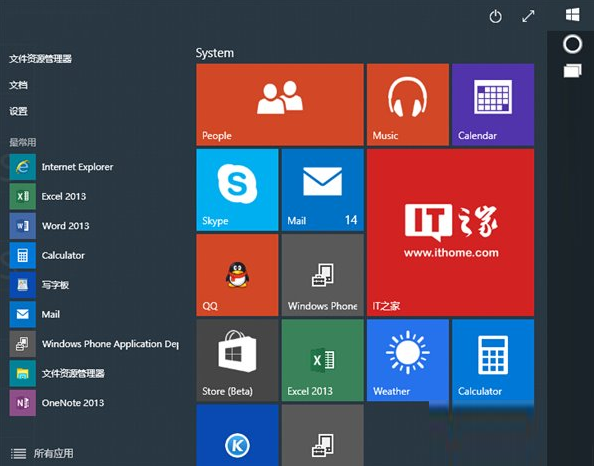Select 写字板 label text
594x466 pixels.
point(55,285)
